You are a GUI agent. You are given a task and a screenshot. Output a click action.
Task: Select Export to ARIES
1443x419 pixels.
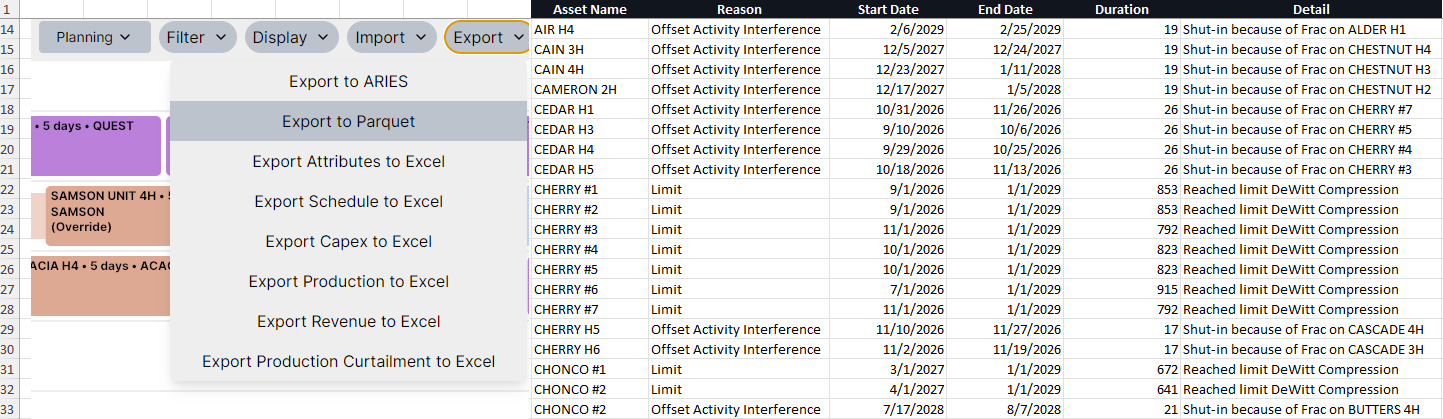(x=348, y=81)
